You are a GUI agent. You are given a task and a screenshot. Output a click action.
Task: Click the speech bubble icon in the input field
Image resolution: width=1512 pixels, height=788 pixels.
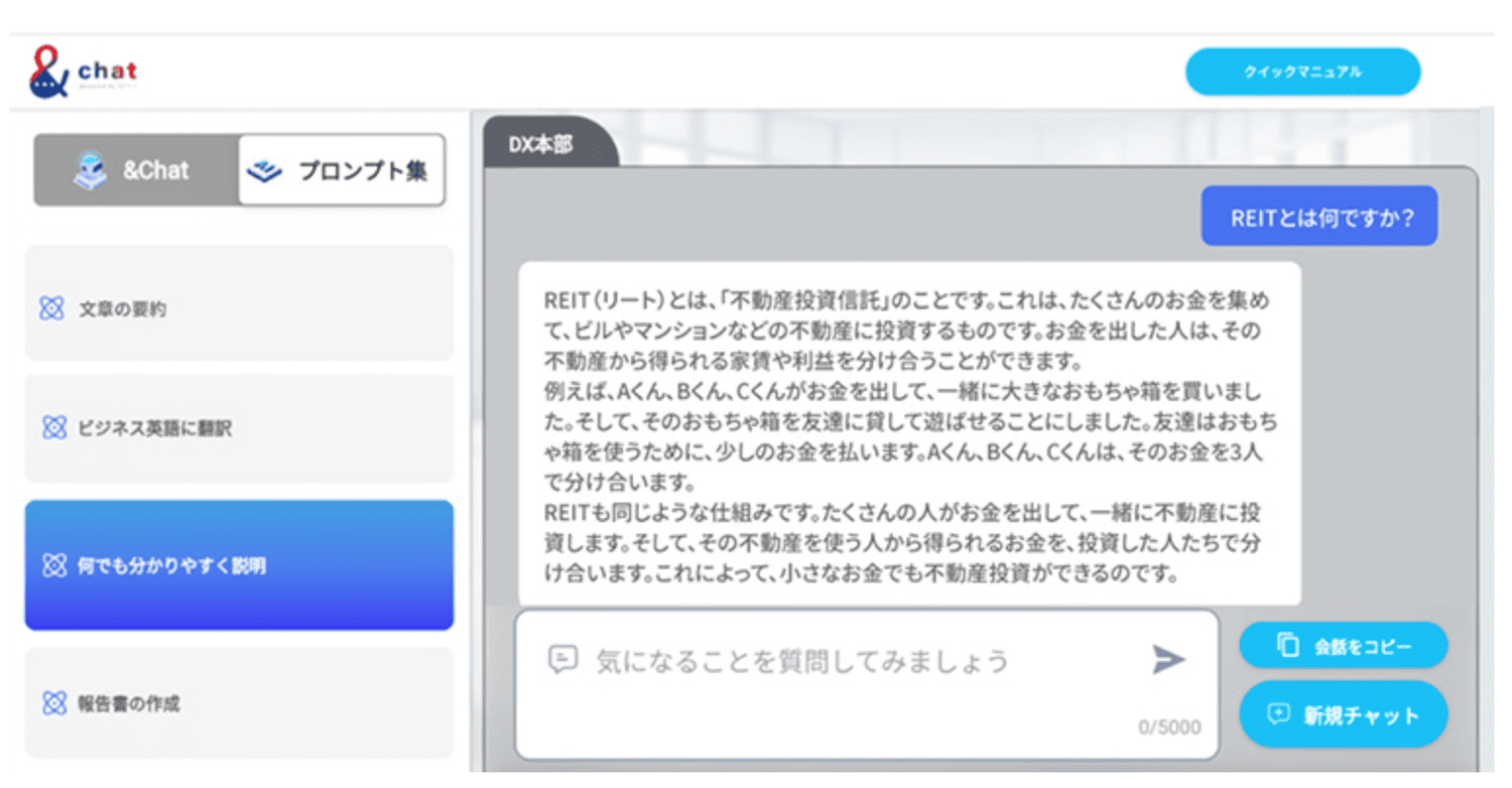561,660
